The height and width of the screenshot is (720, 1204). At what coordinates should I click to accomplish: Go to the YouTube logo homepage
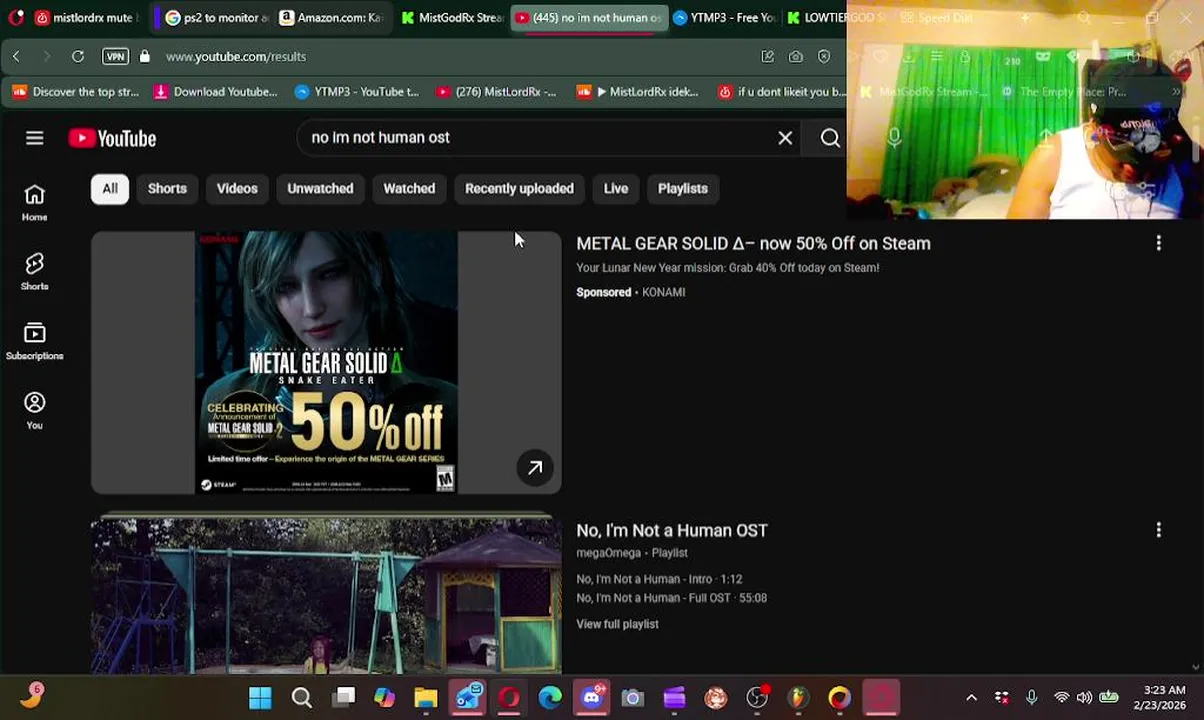(112, 138)
